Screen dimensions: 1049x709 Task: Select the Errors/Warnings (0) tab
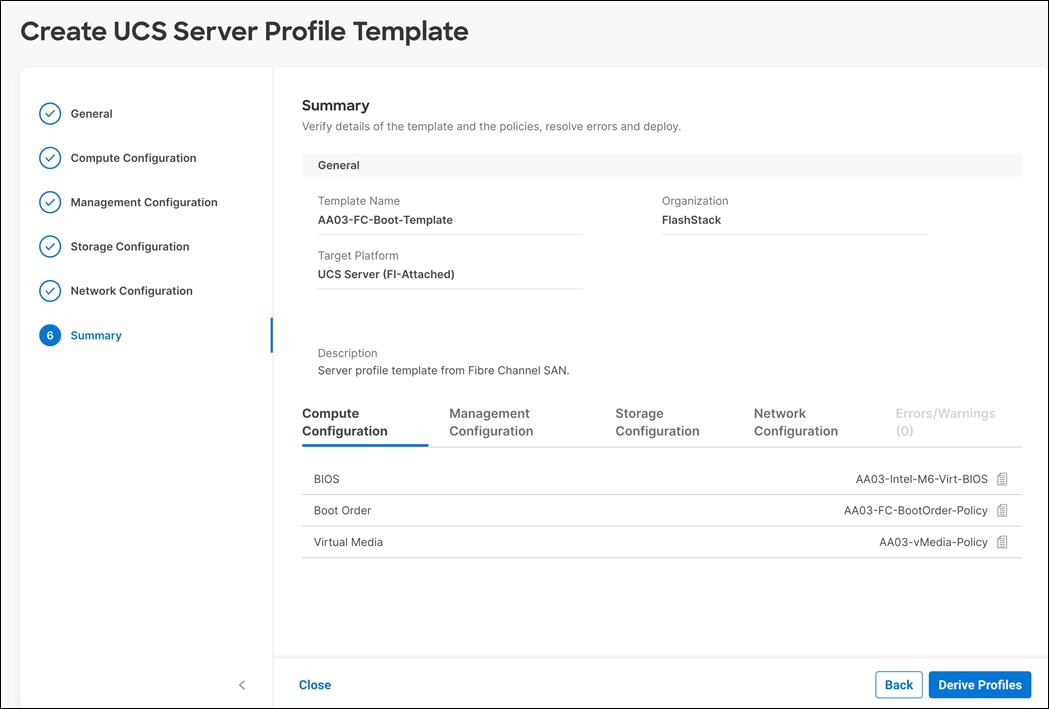click(945, 421)
